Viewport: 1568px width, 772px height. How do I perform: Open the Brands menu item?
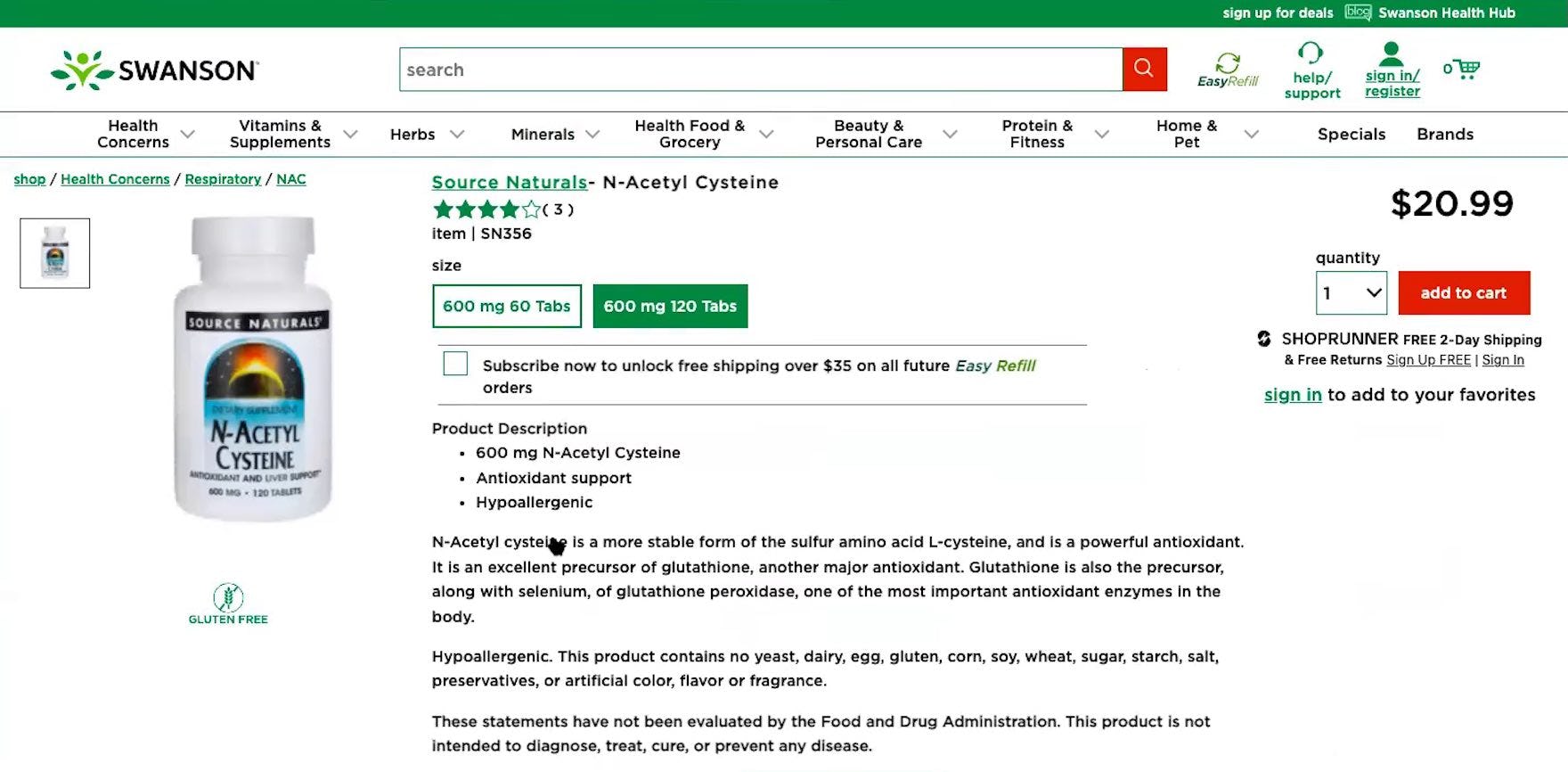pos(1444,135)
